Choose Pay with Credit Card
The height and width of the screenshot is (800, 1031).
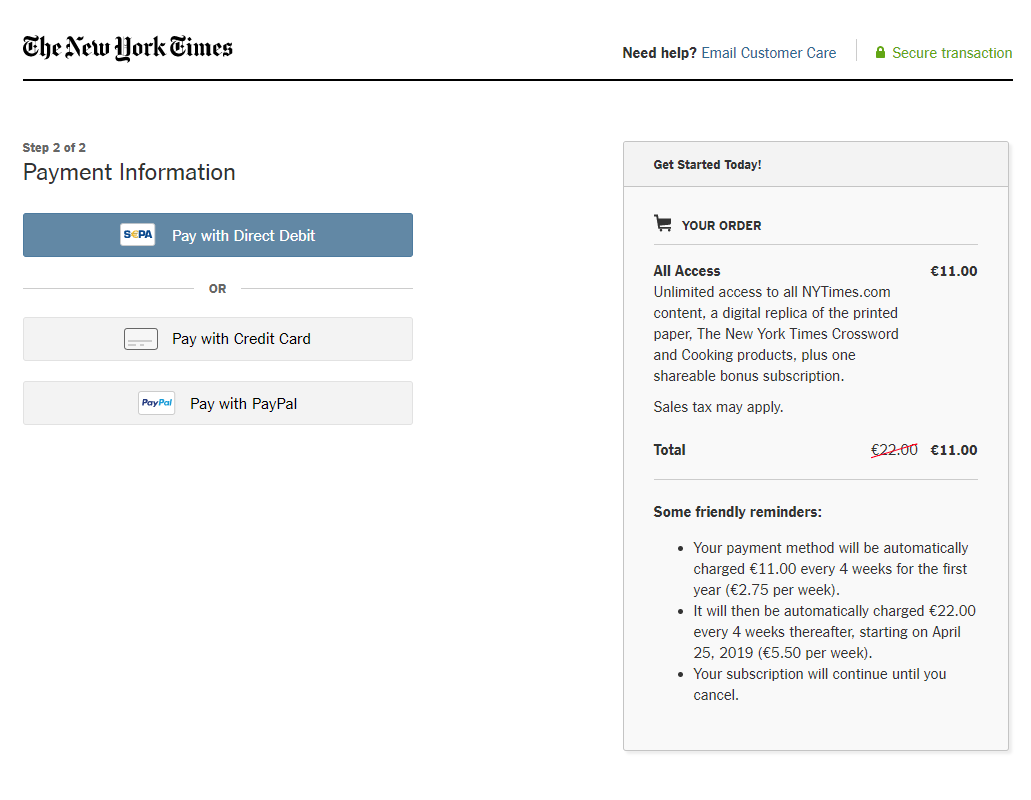(218, 339)
